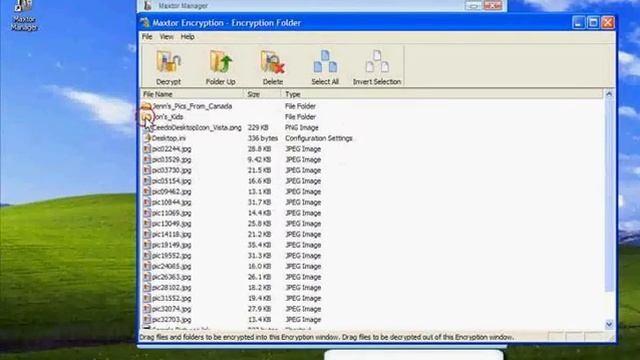Click the Configuration Settings type cell
The height and width of the screenshot is (360, 640).
(x=319, y=138)
